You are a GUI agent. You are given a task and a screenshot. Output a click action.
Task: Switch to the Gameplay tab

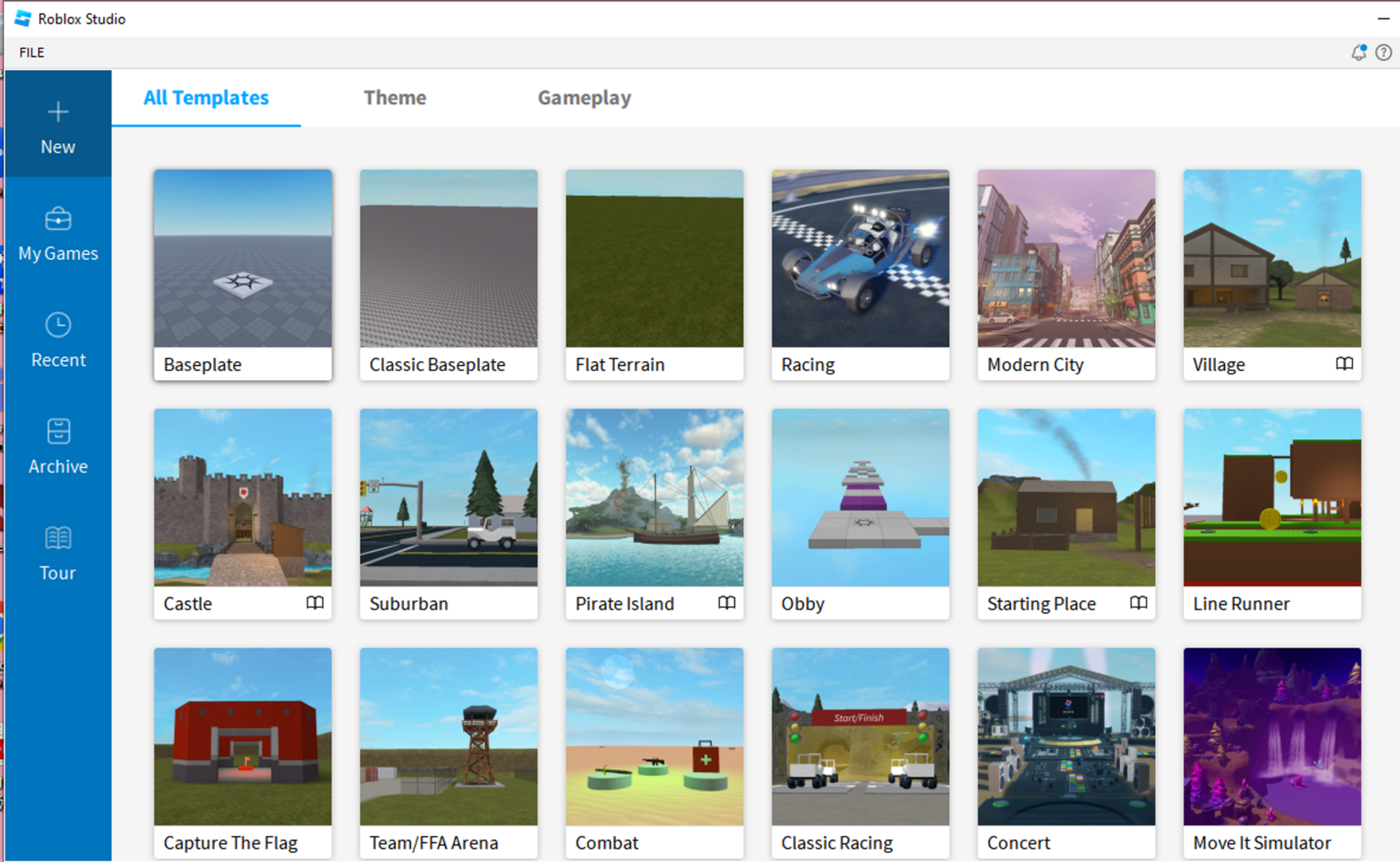point(584,98)
